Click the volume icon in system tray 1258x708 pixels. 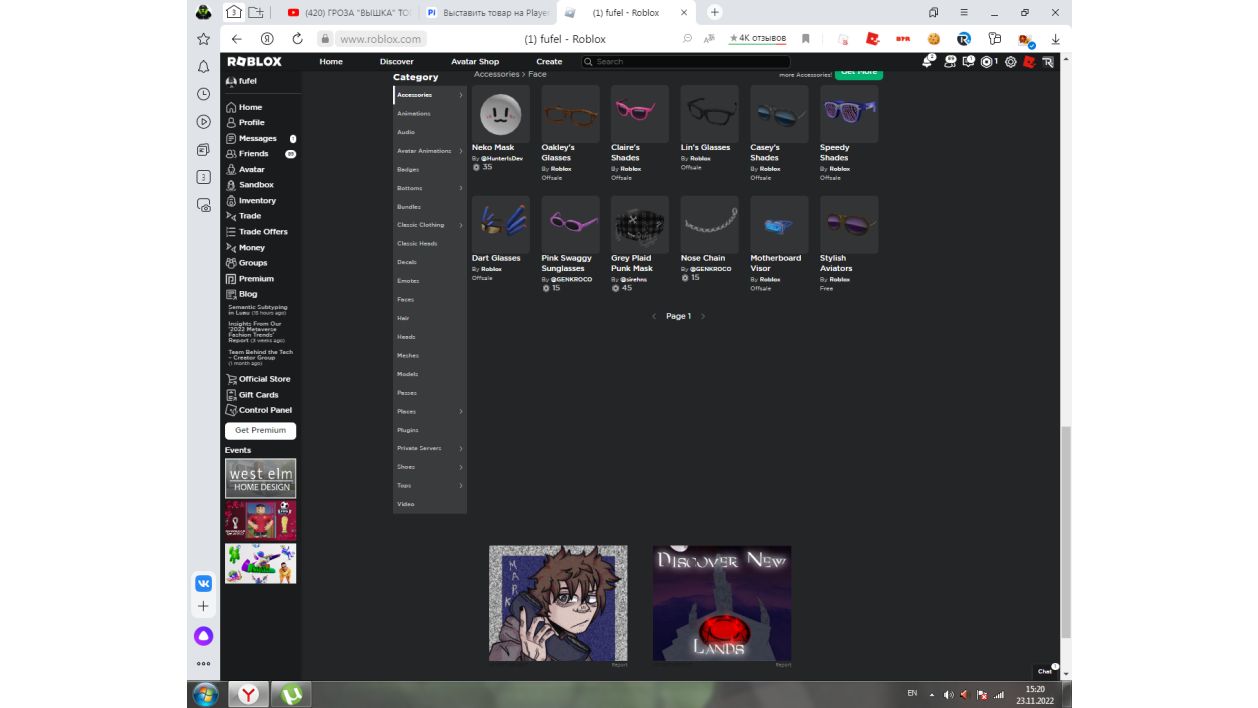click(948, 694)
